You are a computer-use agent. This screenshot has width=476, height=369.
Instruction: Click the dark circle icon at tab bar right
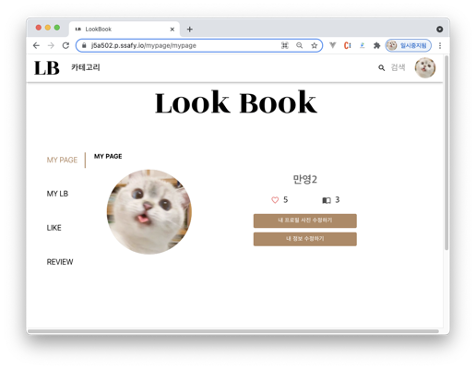[x=440, y=29]
